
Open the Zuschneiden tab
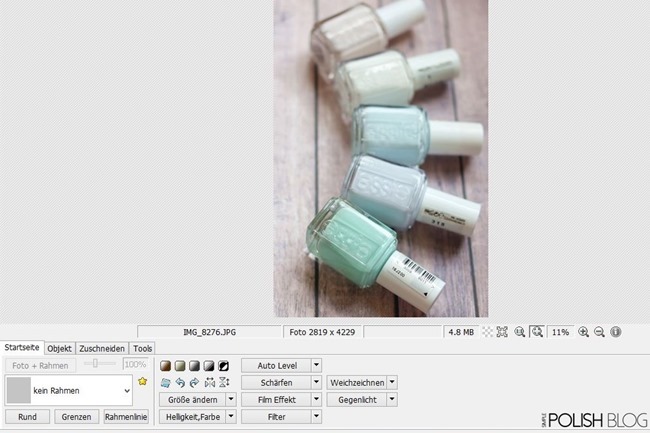(x=102, y=348)
